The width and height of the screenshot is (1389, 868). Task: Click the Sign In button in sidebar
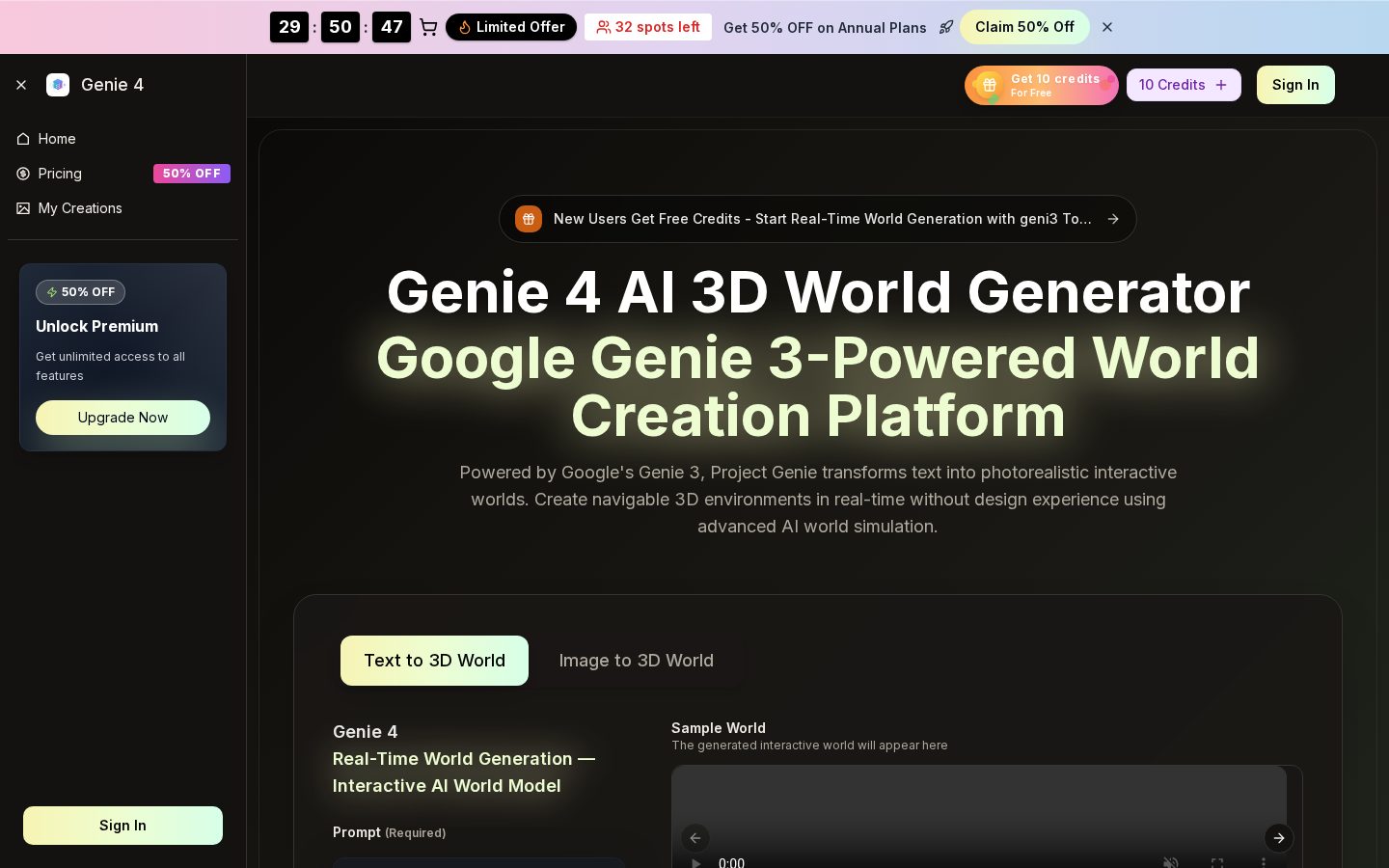[x=123, y=826]
